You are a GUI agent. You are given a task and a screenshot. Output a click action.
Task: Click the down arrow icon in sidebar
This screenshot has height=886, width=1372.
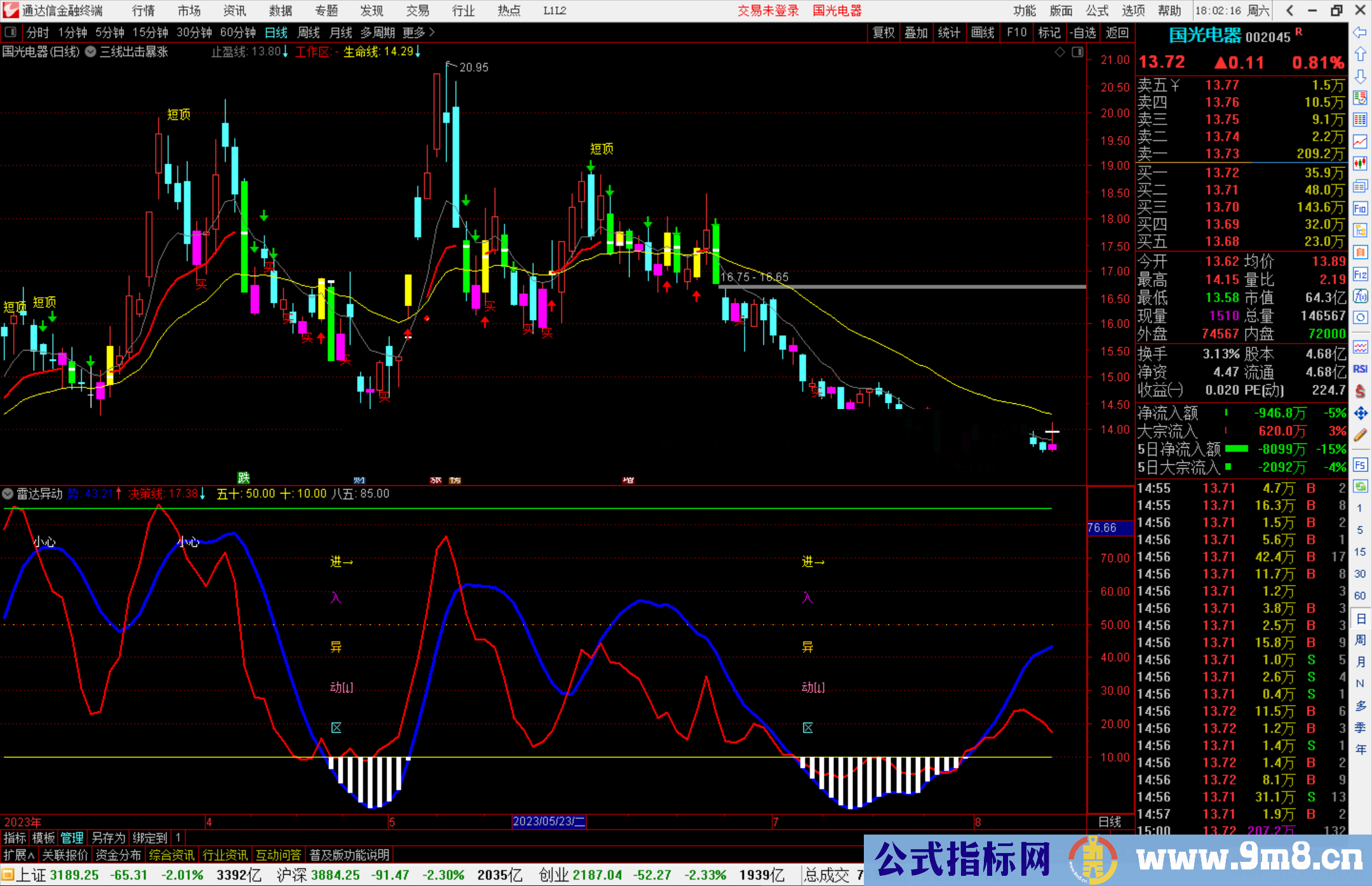coord(1360,76)
